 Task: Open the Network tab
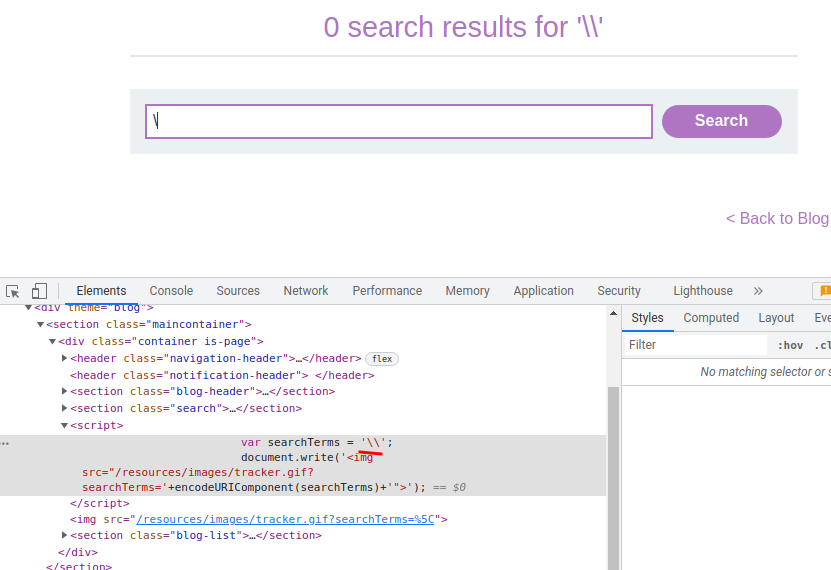point(306,291)
